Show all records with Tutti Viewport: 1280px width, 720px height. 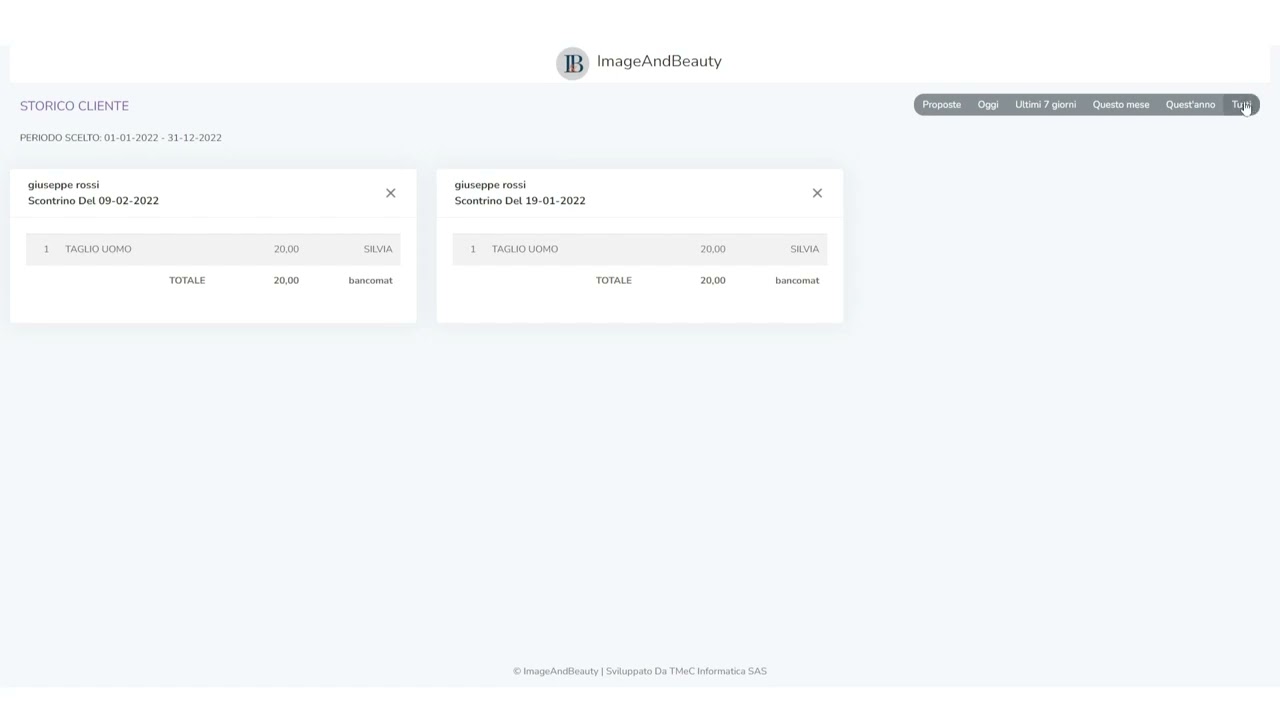click(1241, 105)
